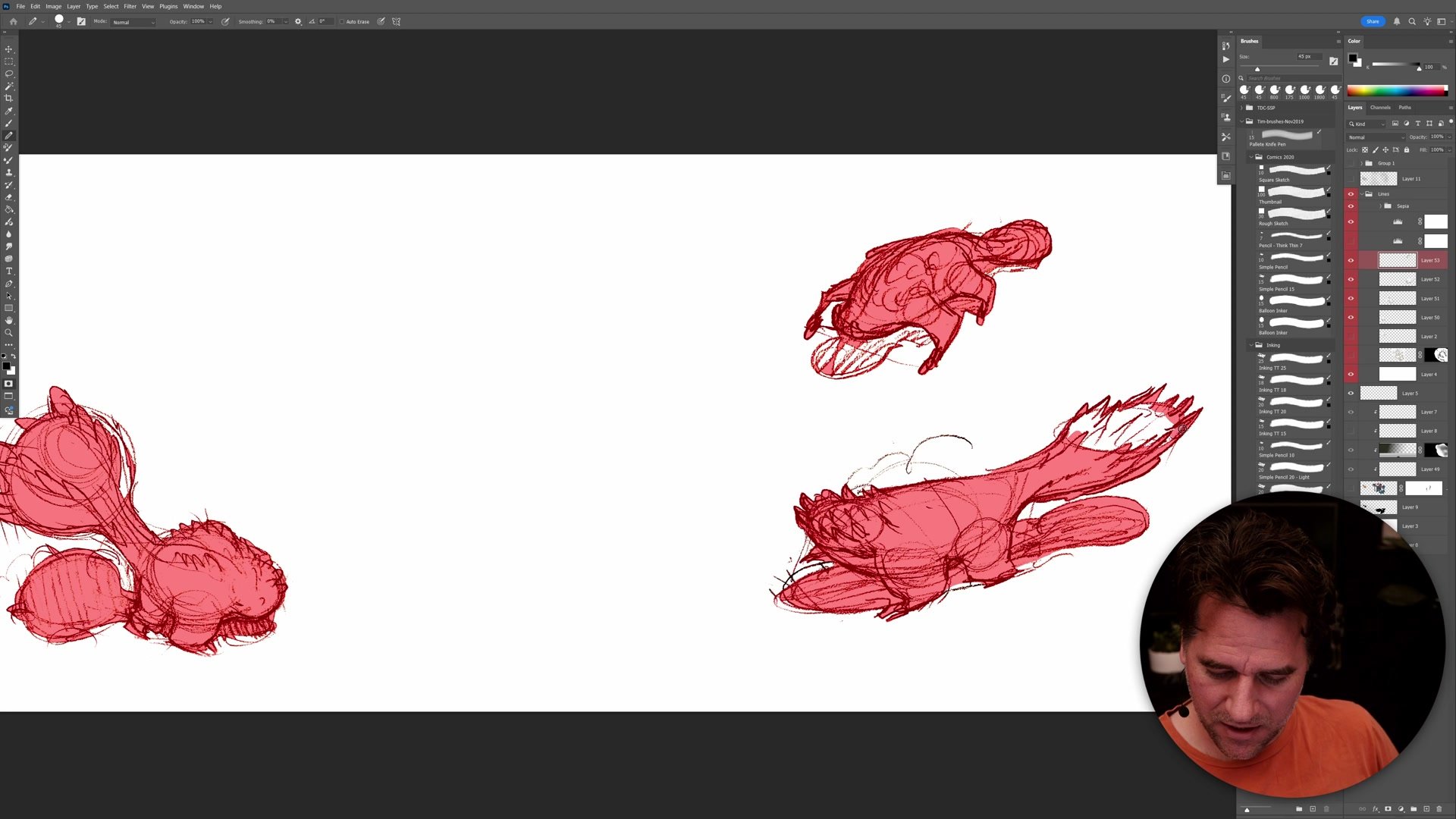The height and width of the screenshot is (819, 1456).
Task: Switch to the Channels tab
Action: click(1380, 108)
